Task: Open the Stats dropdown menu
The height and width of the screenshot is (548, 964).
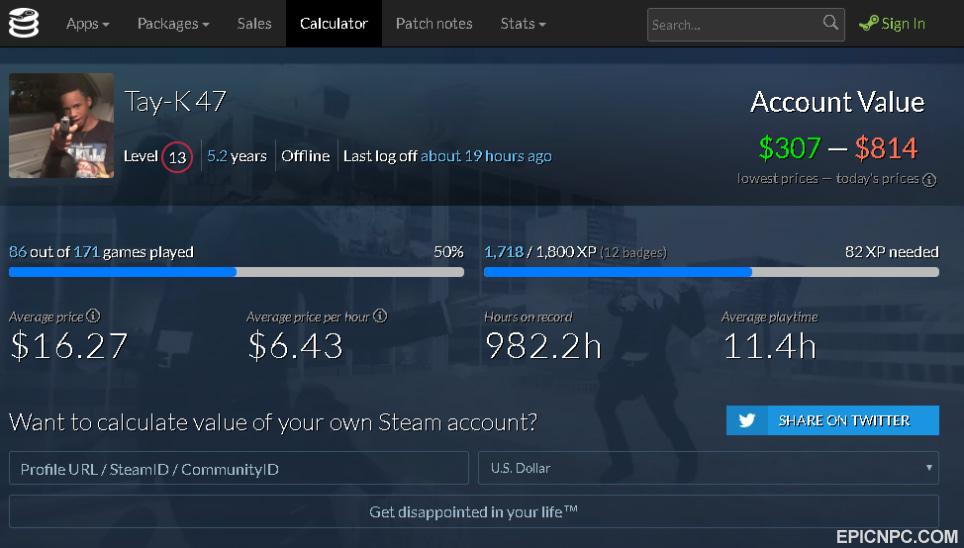Action: tap(523, 23)
